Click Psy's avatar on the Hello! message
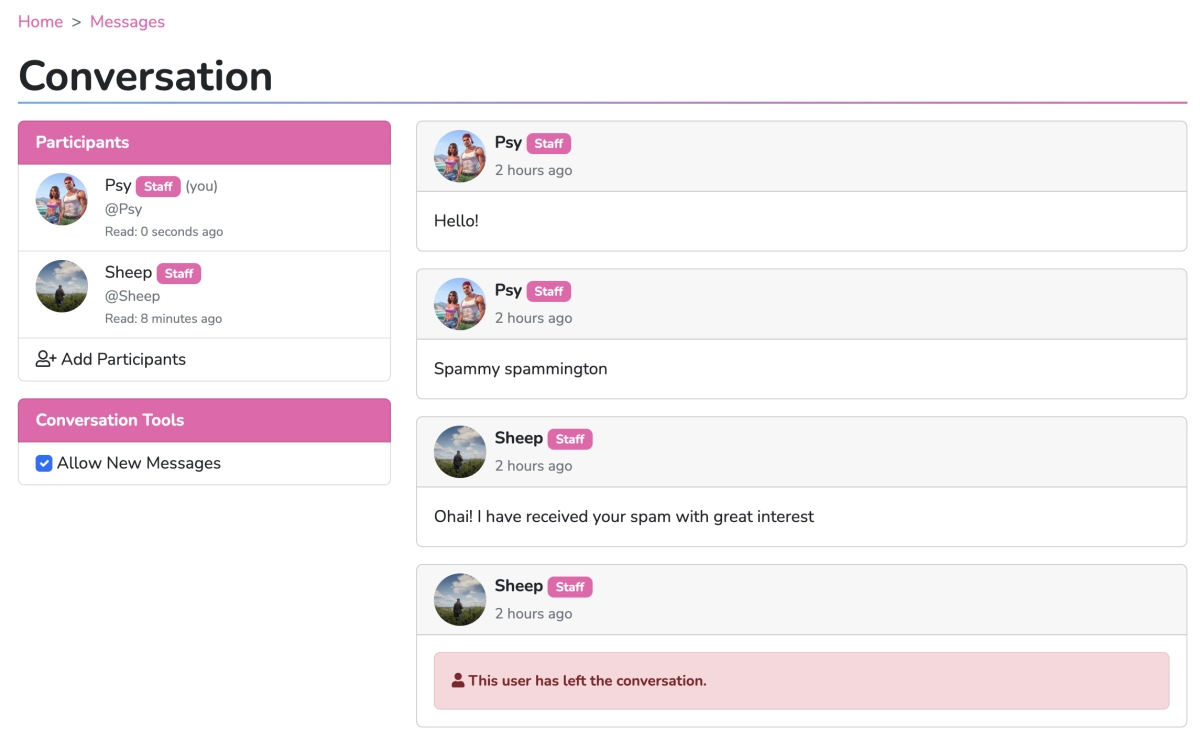 click(460, 156)
